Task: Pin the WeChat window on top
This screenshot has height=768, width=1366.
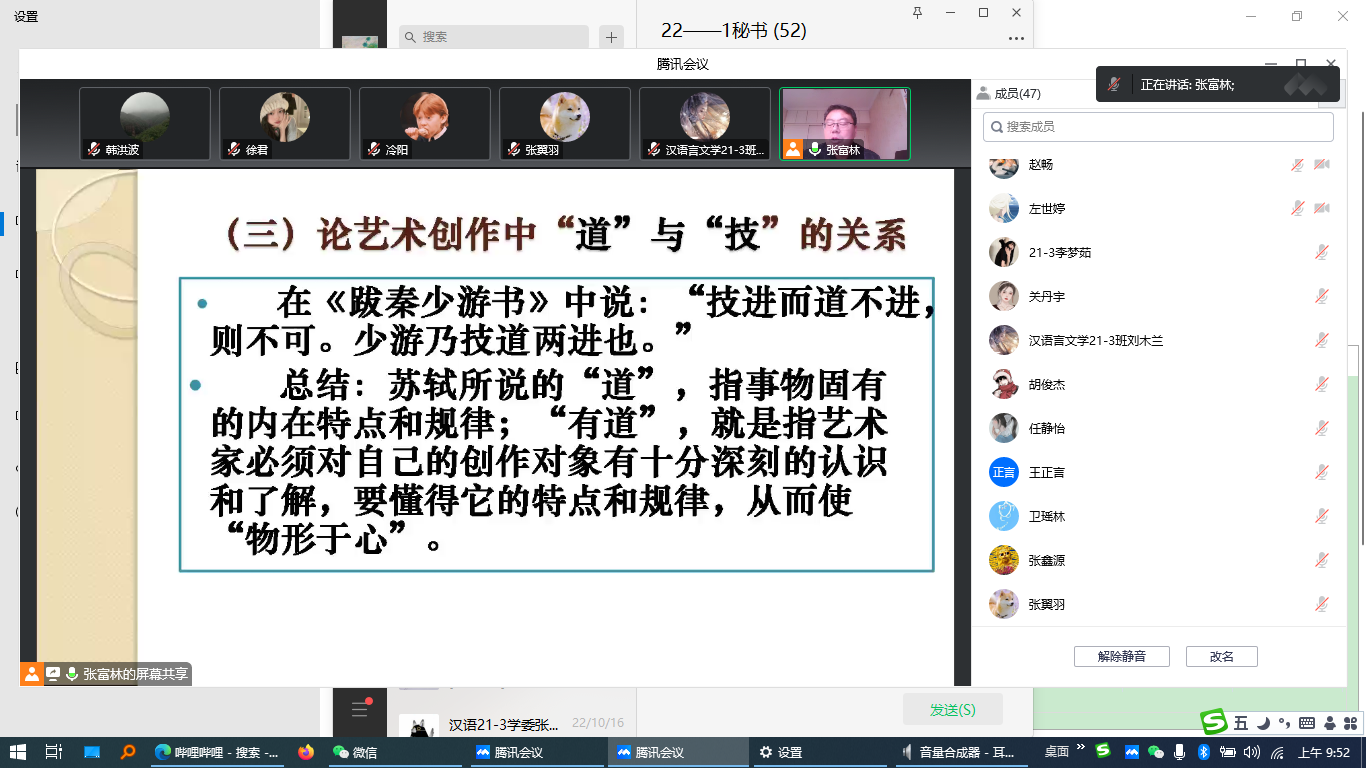Action: 918,12
